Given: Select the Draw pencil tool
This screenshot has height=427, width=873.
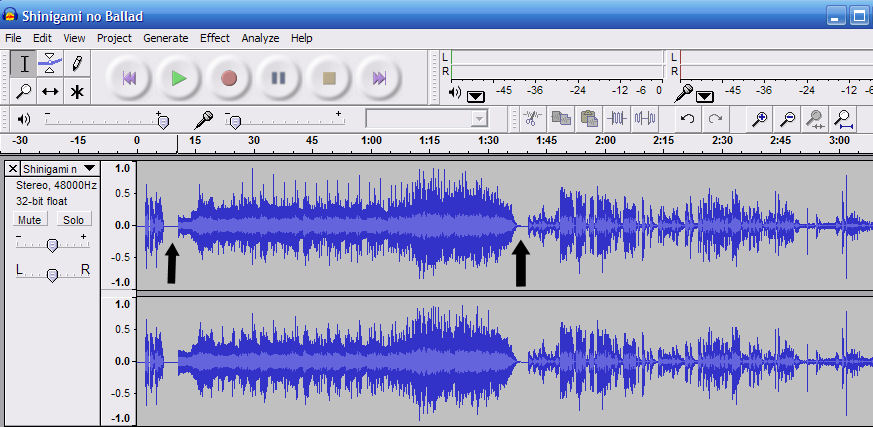Looking at the screenshot, I should [77, 64].
